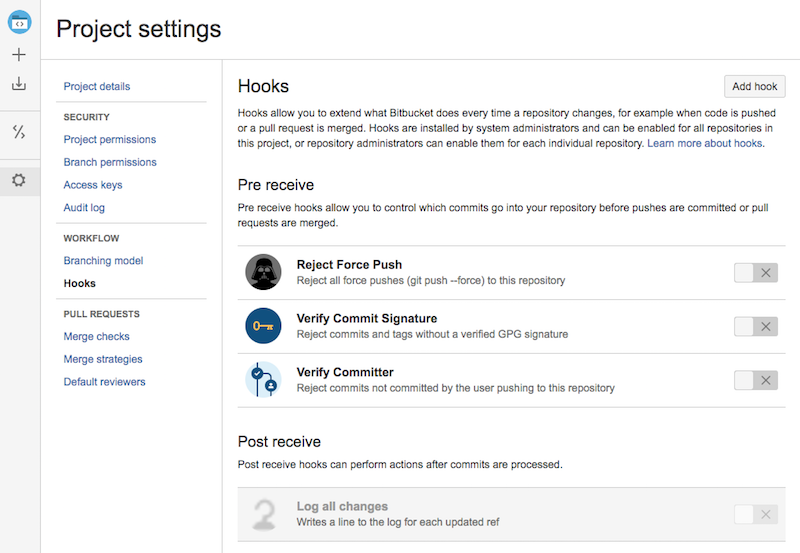Enable the Verify Commit Signature hook
Screen dimensions: 800x553
coord(756,326)
